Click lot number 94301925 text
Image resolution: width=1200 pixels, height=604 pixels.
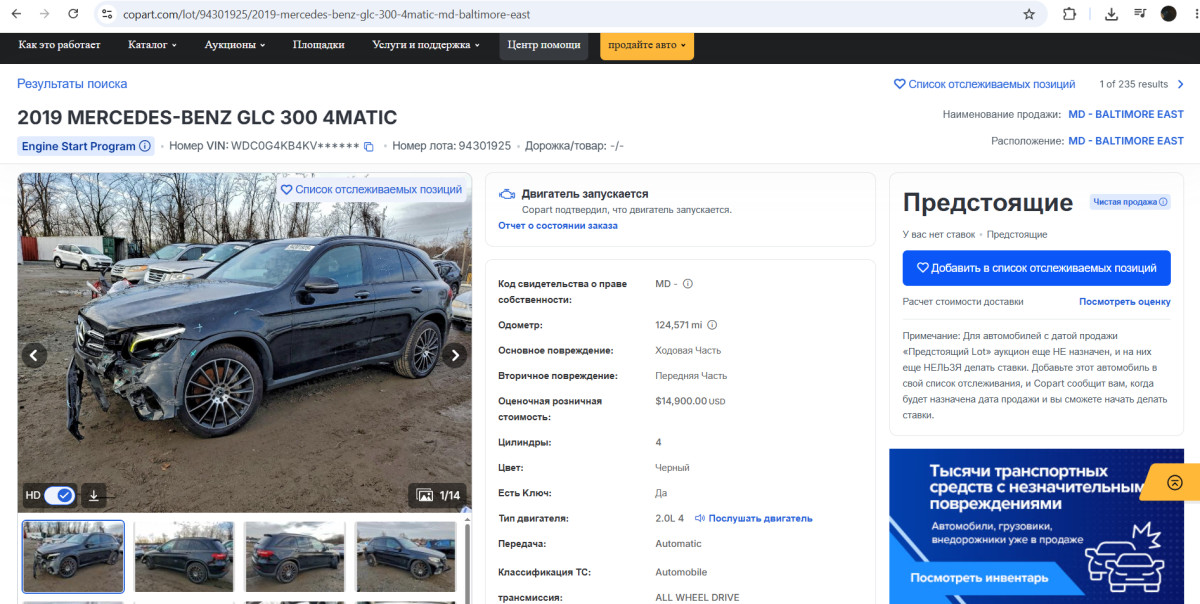click(x=484, y=146)
